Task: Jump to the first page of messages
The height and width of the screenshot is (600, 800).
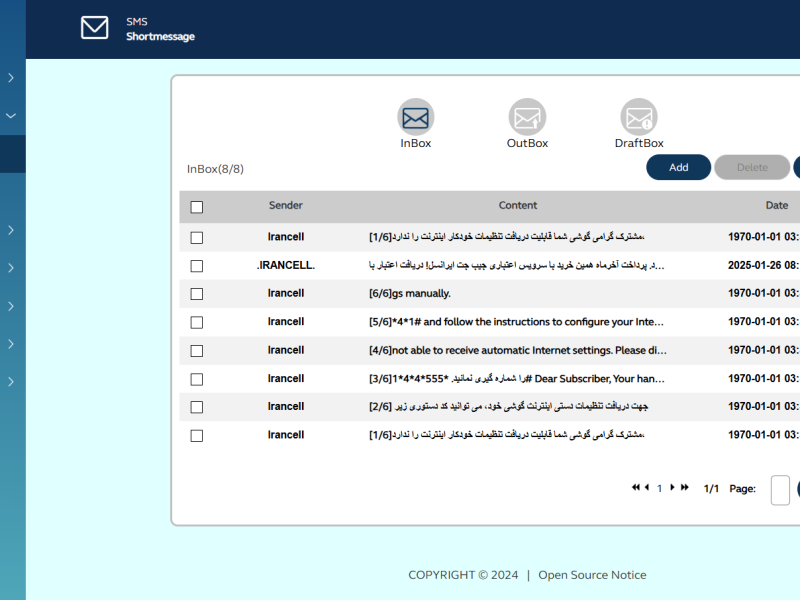Action: coord(636,487)
